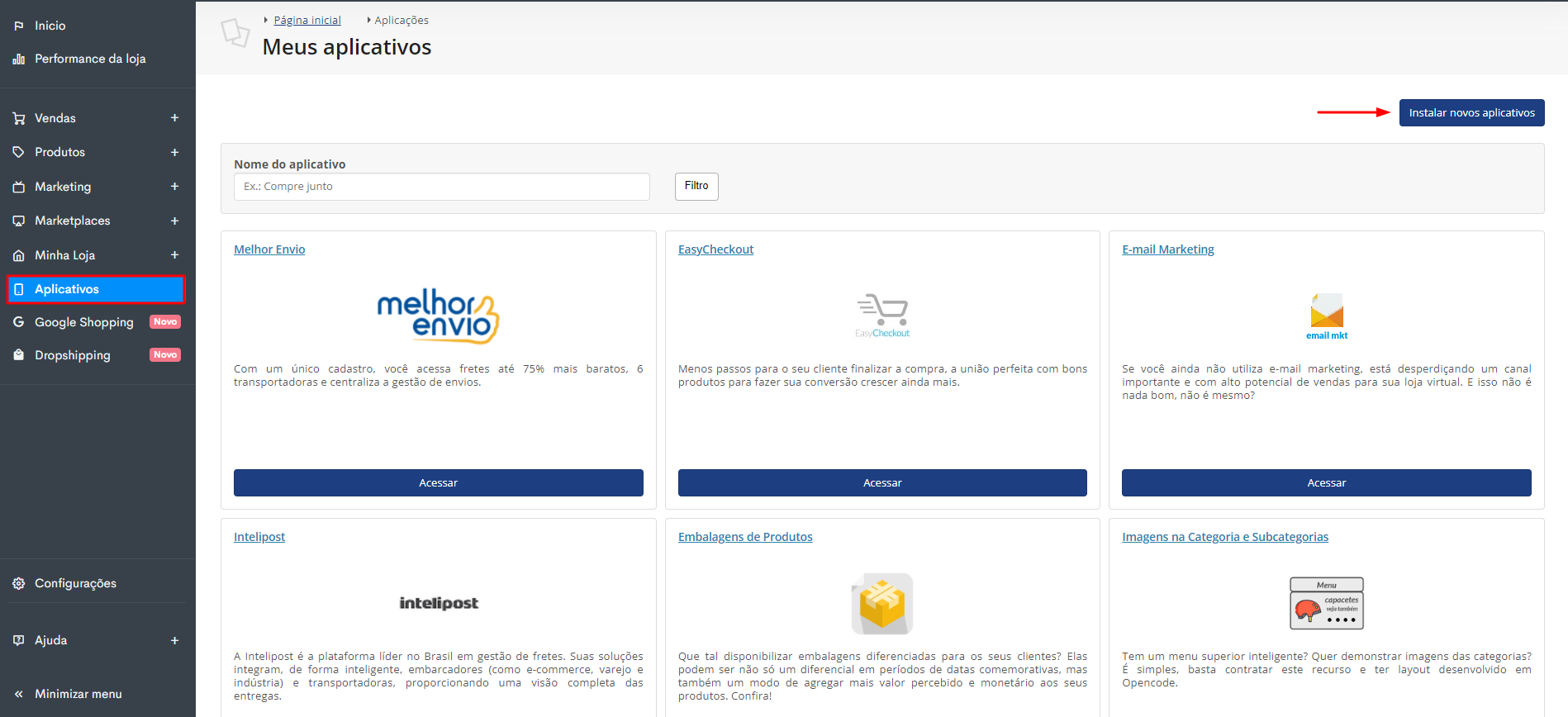Image resolution: width=1568 pixels, height=717 pixels.
Task: Open the E-mail Marketing title link
Action: (1167, 249)
